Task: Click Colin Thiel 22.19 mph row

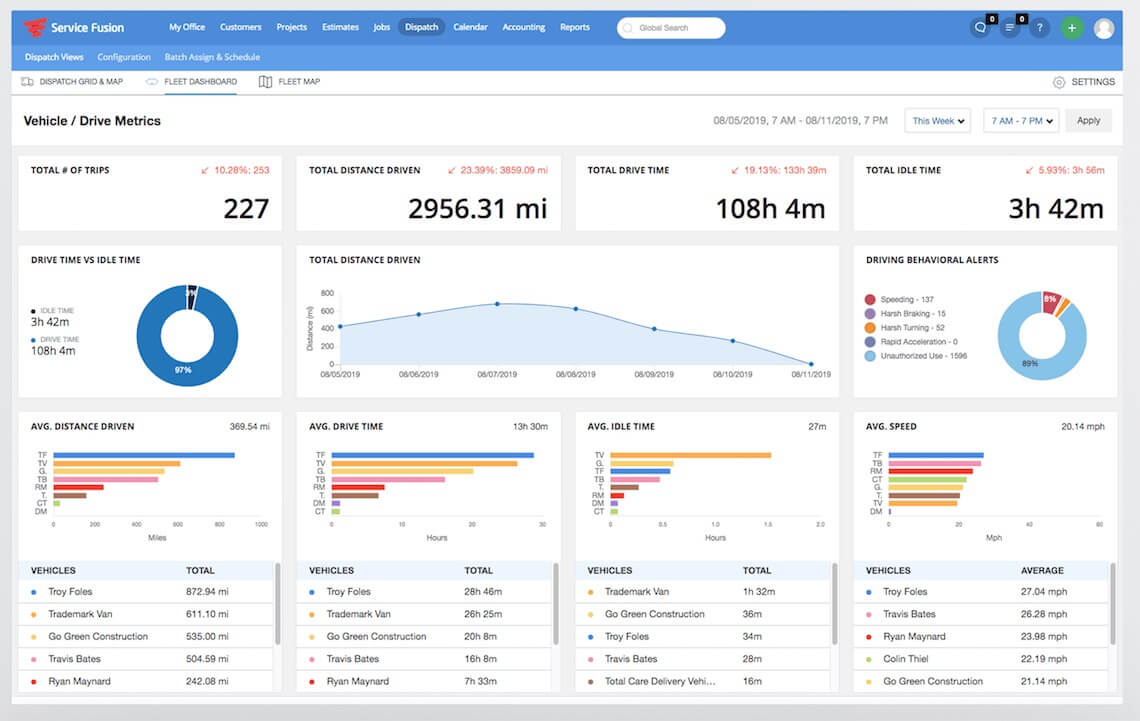Action: [x=982, y=659]
